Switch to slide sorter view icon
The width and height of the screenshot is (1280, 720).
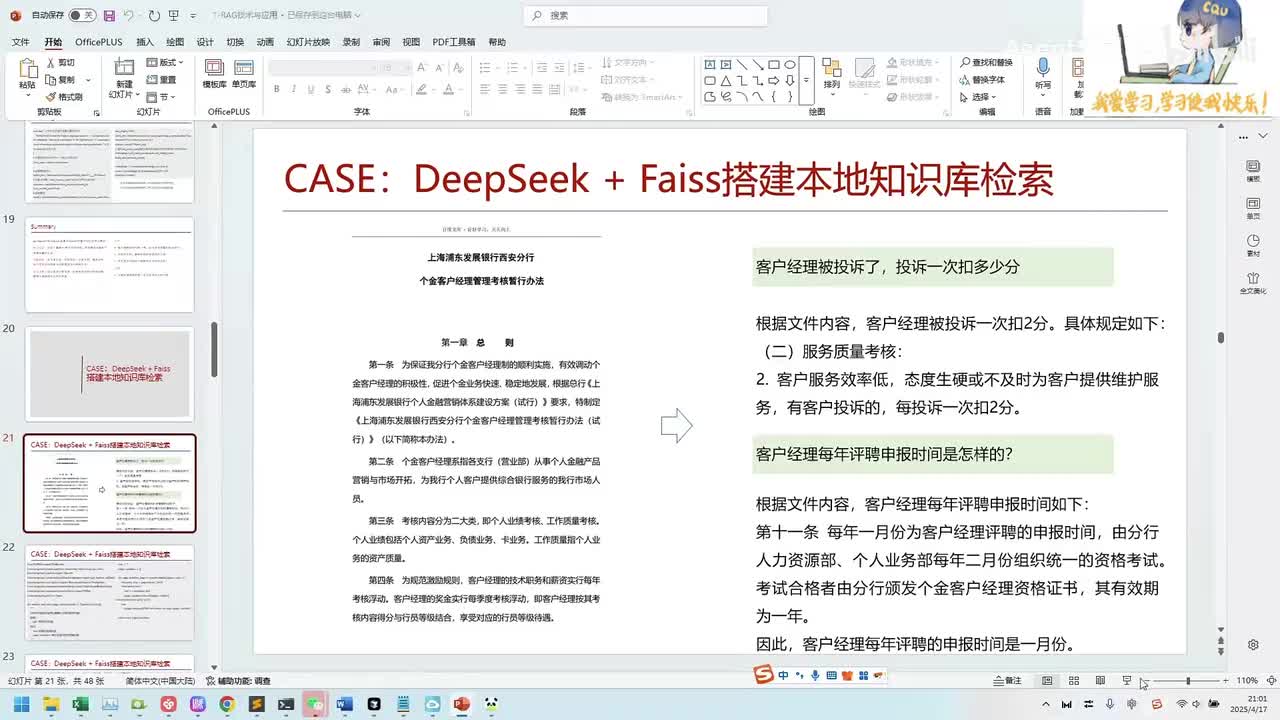(1074, 680)
